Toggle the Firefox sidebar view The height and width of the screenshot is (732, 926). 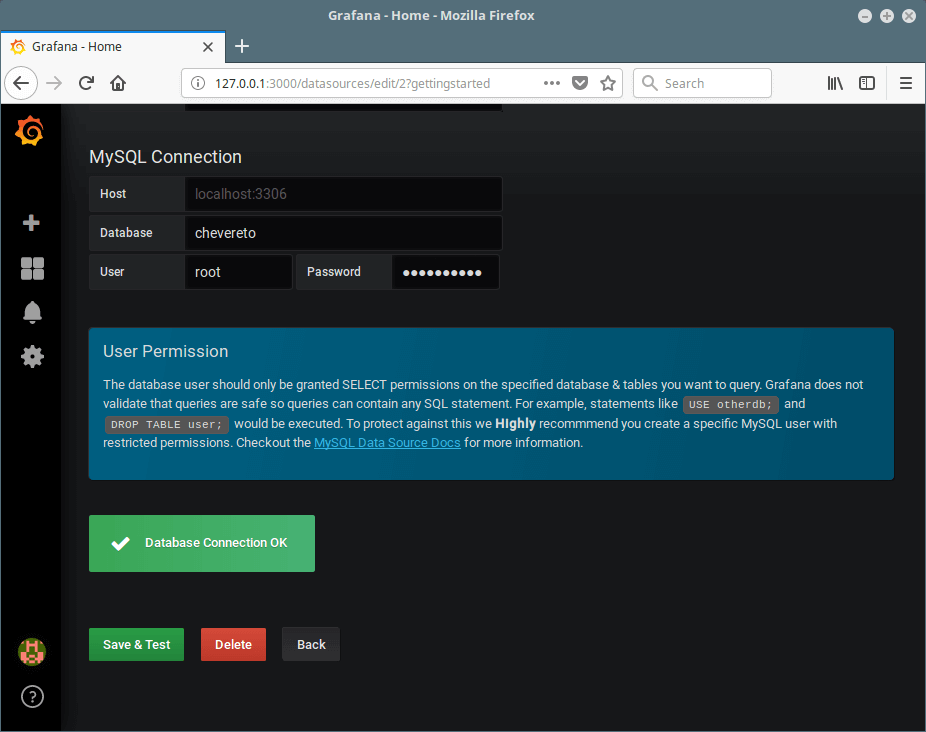pyautogui.click(x=867, y=83)
